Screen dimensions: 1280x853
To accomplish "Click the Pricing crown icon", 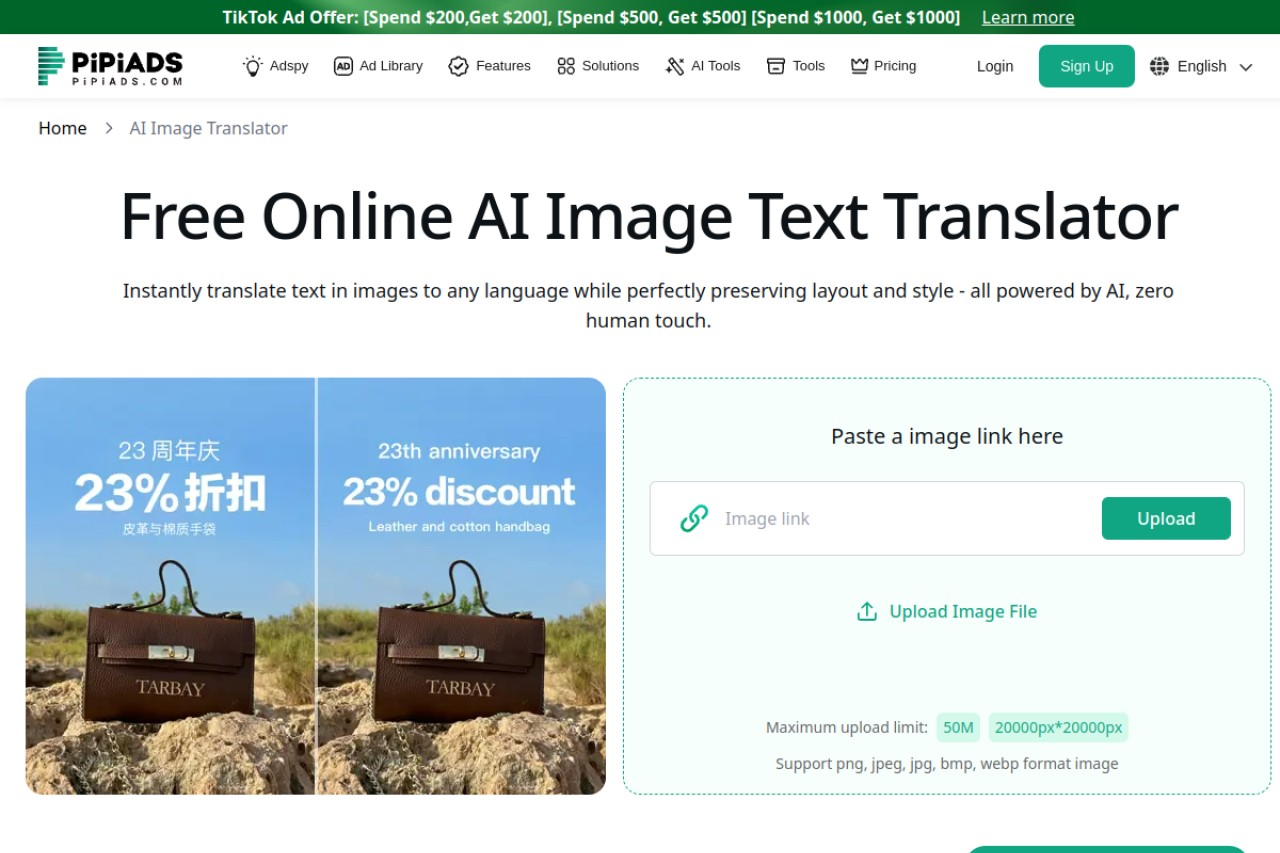I will pyautogui.click(x=859, y=66).
